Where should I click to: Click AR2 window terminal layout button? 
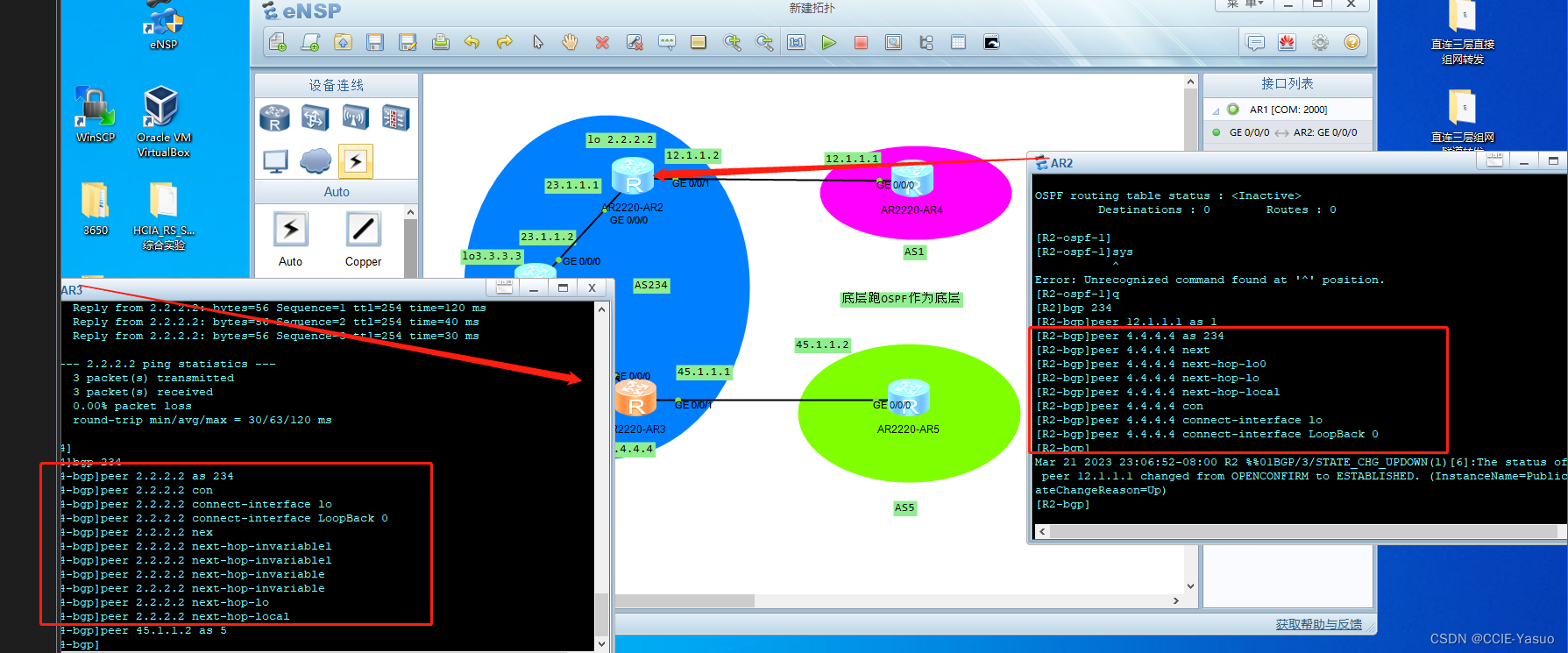(1494, 161)
